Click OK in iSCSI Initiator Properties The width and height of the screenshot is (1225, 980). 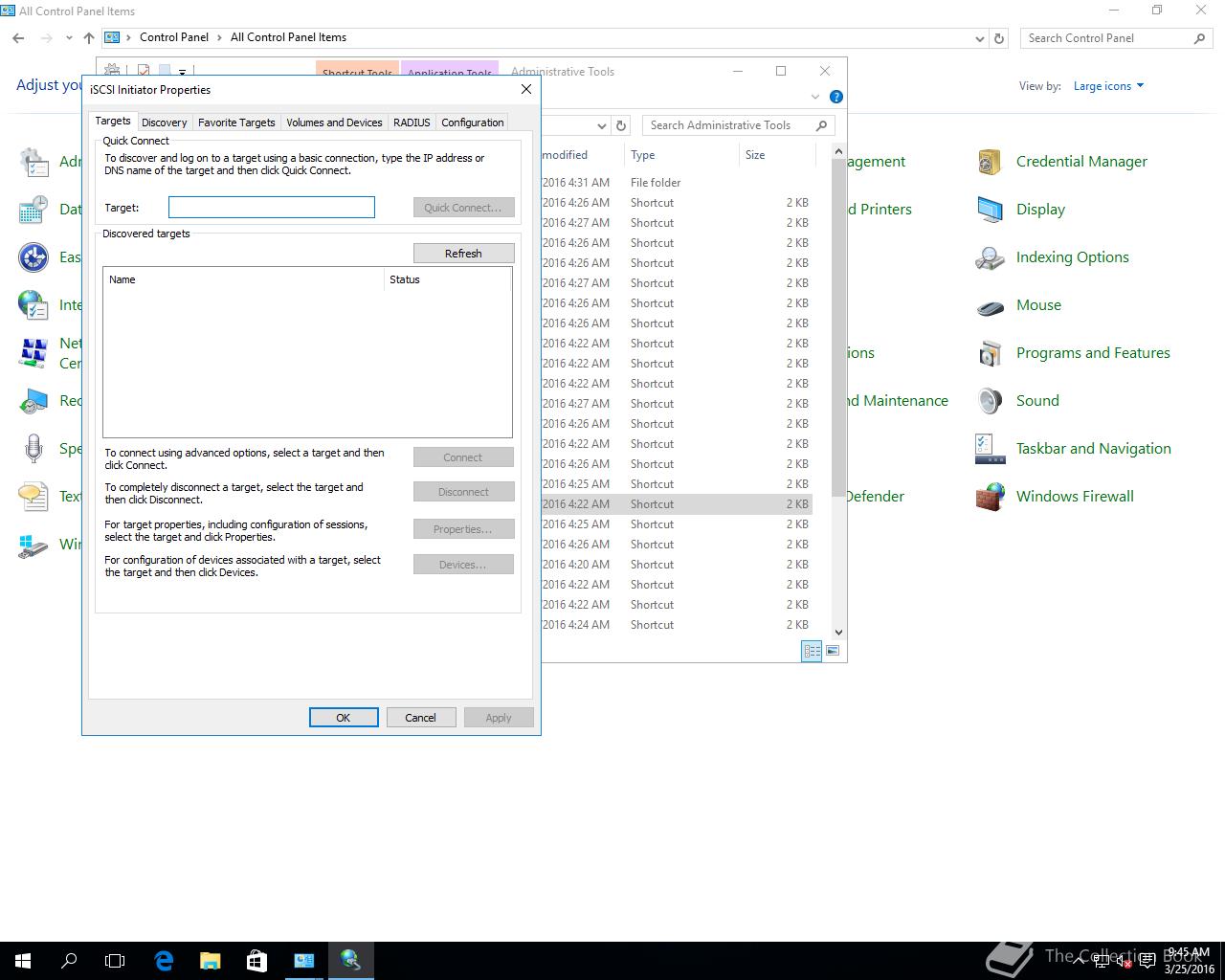(x=344, y=718)
